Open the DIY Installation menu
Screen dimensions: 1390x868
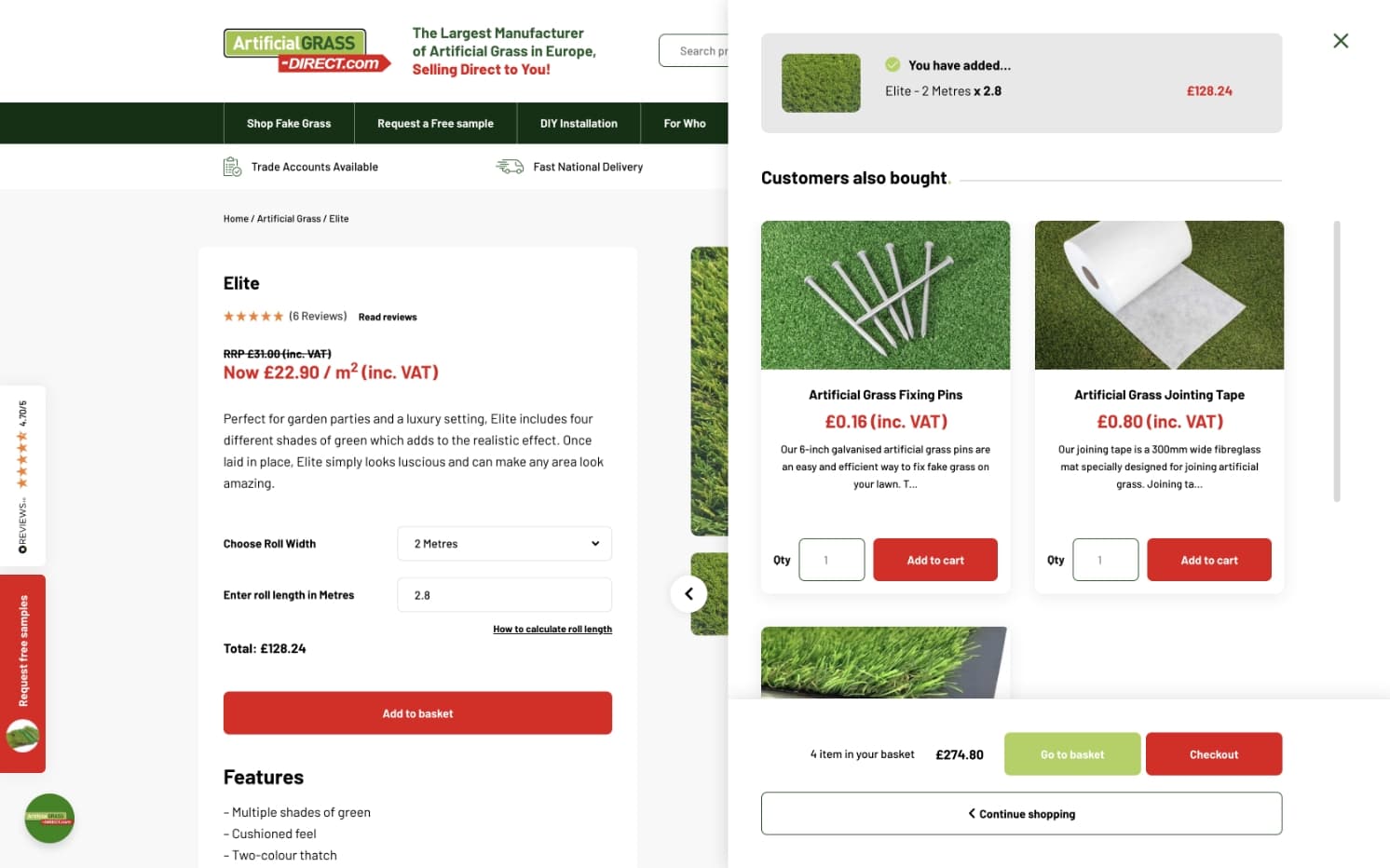pos(579,123)
